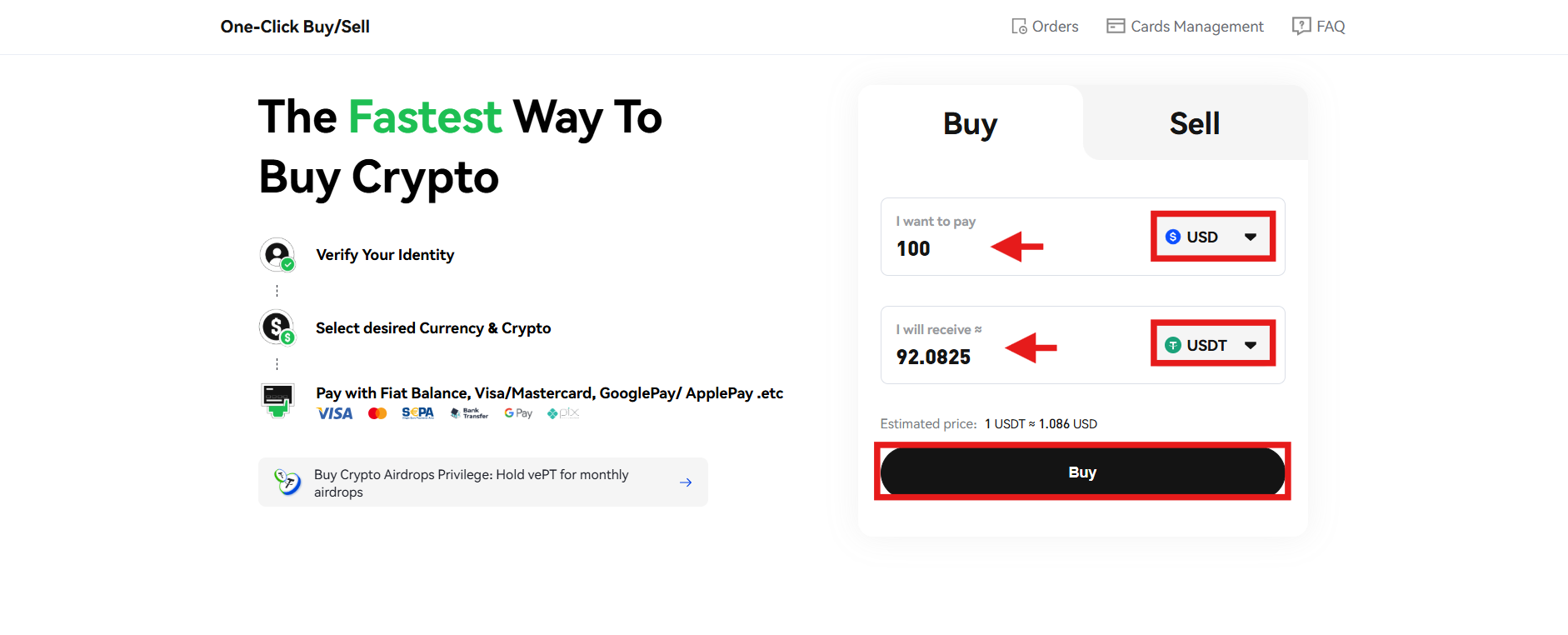This screenshot has height=635, width=1568.
Task: Click the FAQ icon
Action: (1301, 26)
